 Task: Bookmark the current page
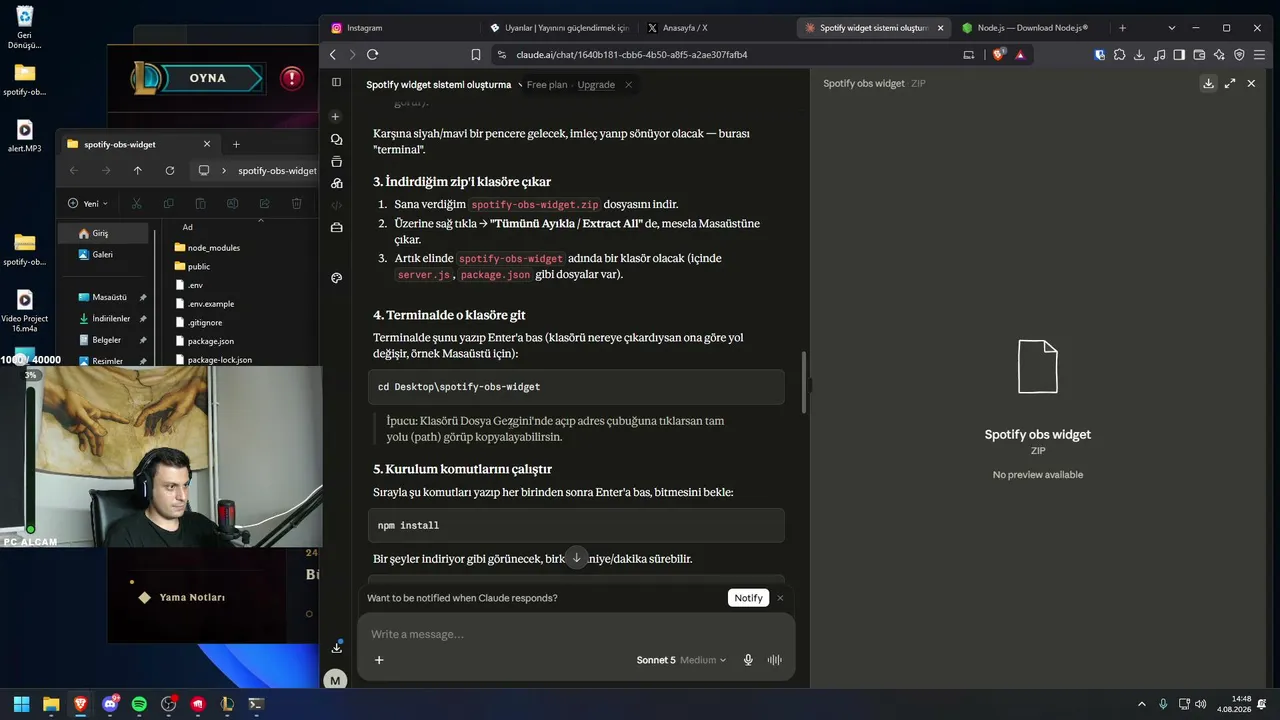pyautogui.click(x=476, y=55)
